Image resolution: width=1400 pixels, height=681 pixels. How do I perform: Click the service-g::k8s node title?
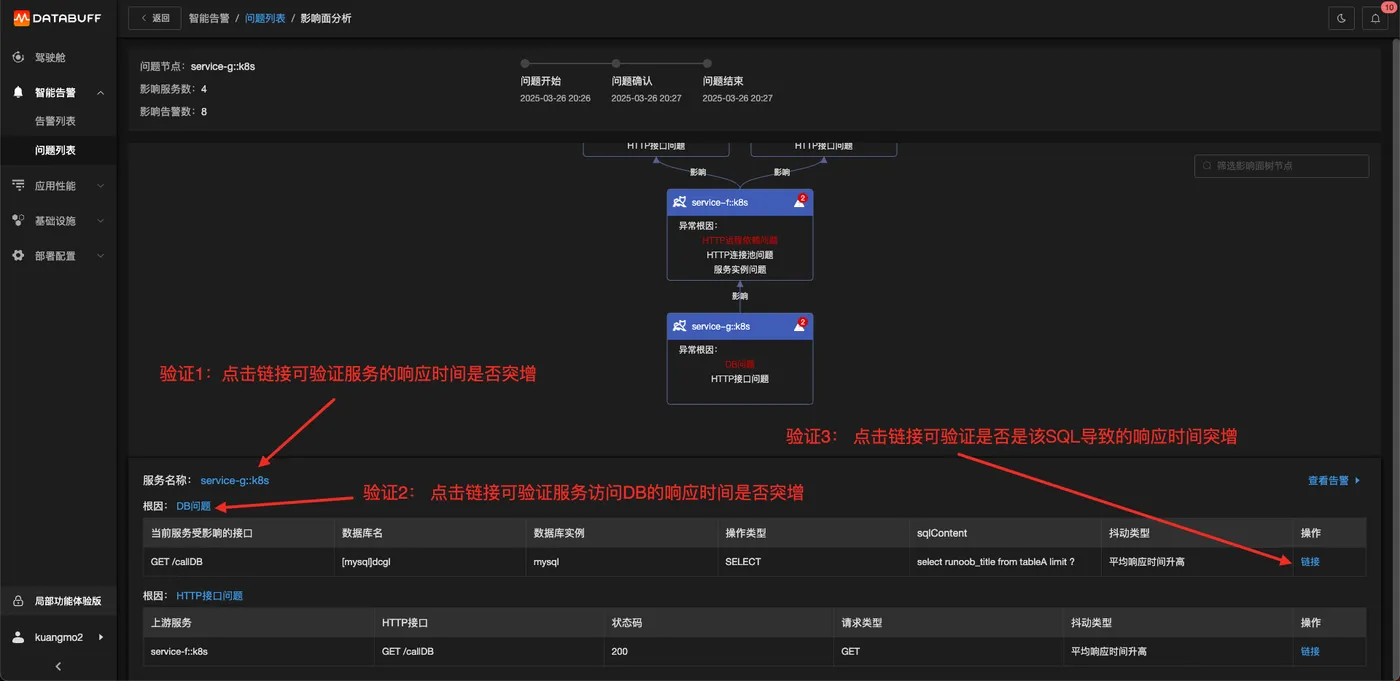click(x=721, y=326)
